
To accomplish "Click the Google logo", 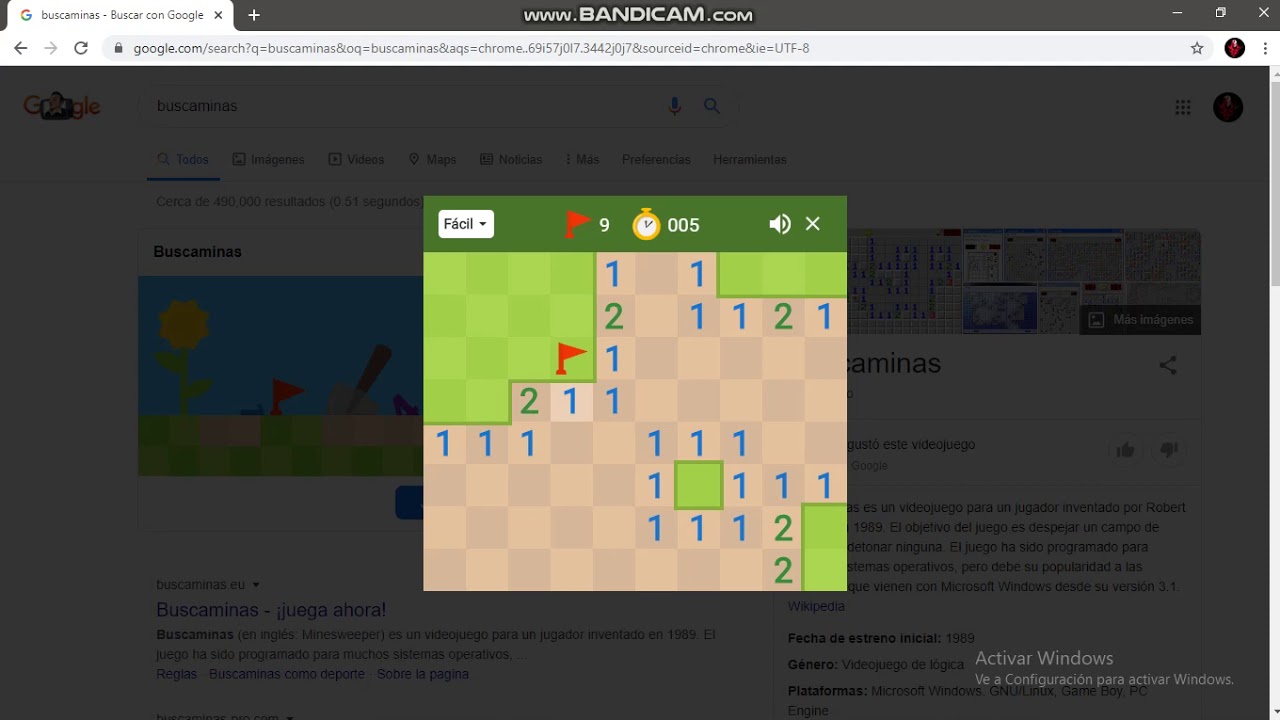I will tap(62, 106).
